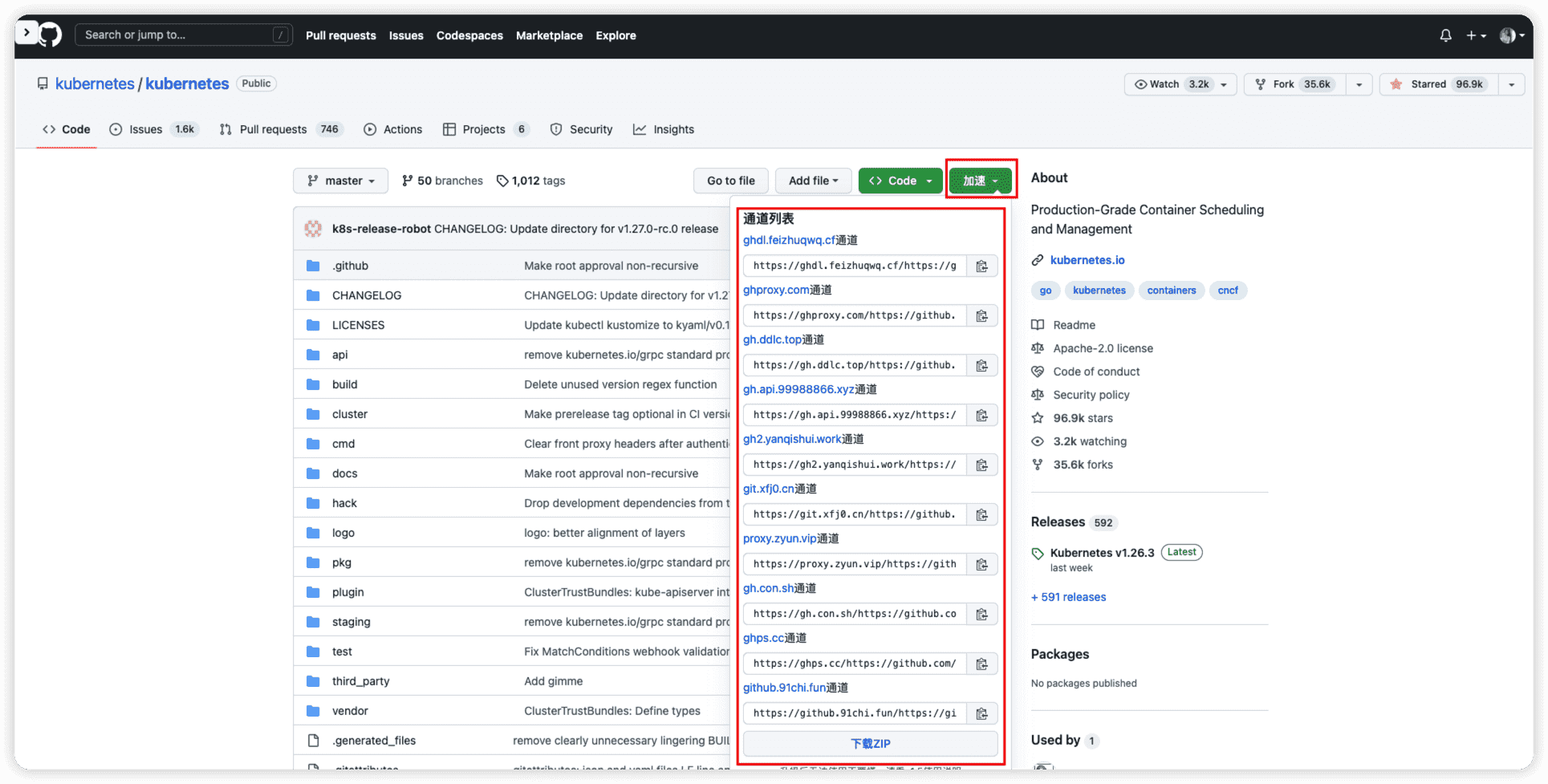Toggle the 加速 dropdown button
1548x784 pixels.
[981, 181]
